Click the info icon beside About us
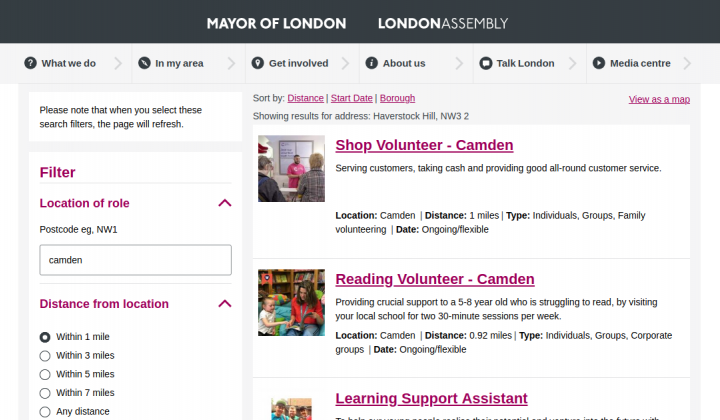 click(x=371, y=63)
